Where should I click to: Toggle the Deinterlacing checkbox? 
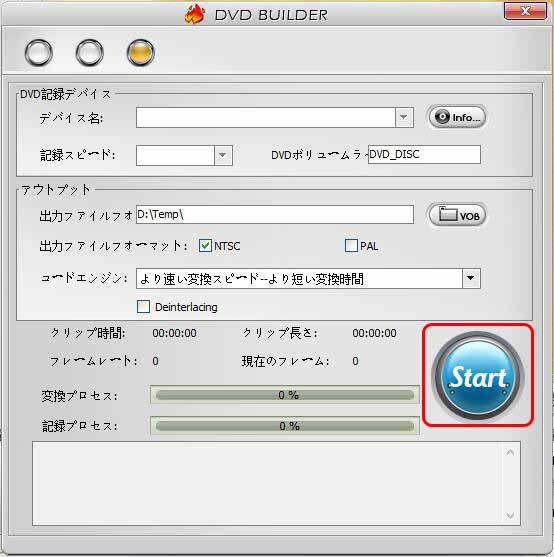pyautogui.click(x=143, y=307)
